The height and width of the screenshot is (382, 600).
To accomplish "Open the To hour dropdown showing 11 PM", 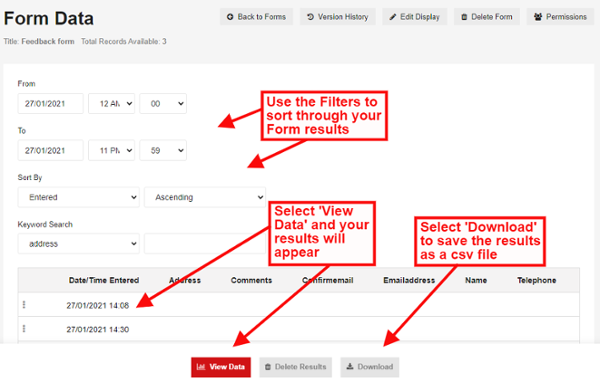I will coord(111,150).
